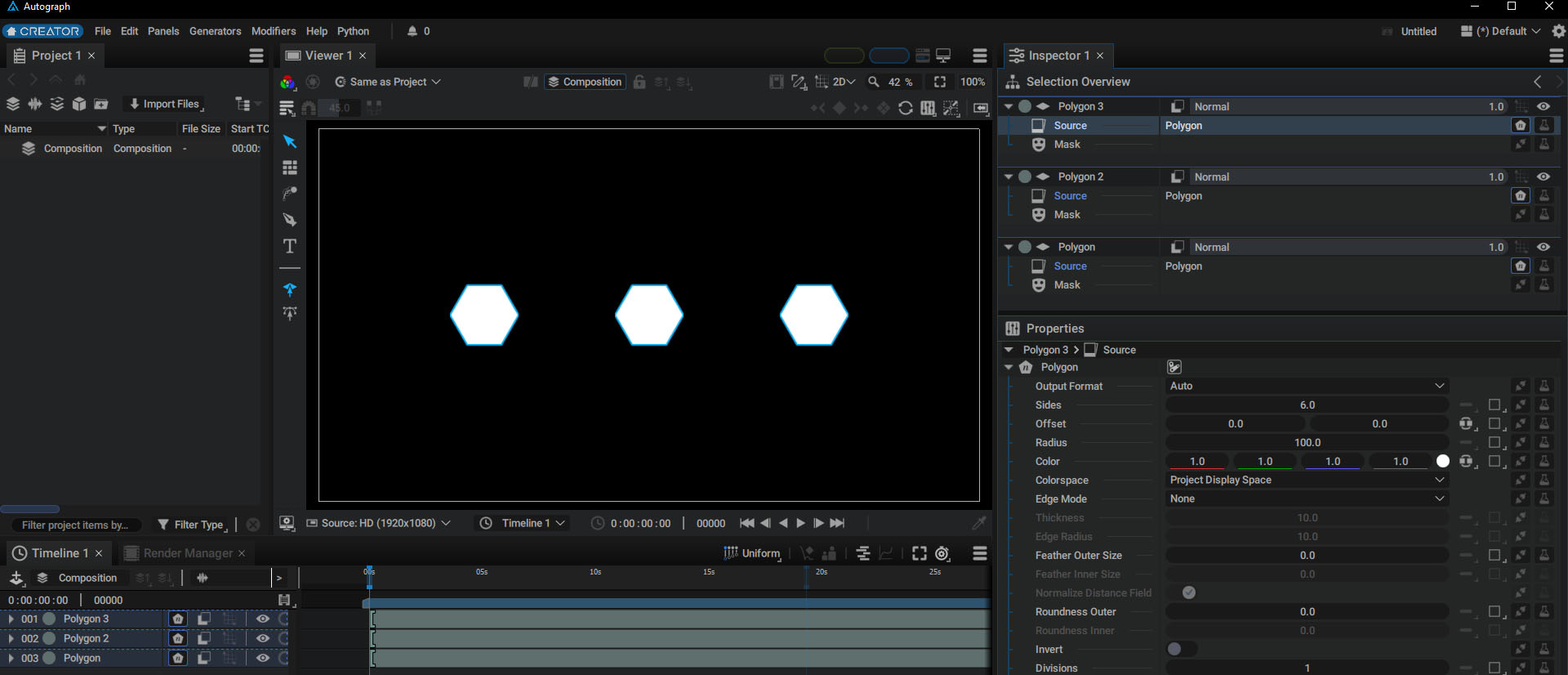
Task: Open the Source HD (1920x1080) dropdown
Action: (x=378, y=523)
